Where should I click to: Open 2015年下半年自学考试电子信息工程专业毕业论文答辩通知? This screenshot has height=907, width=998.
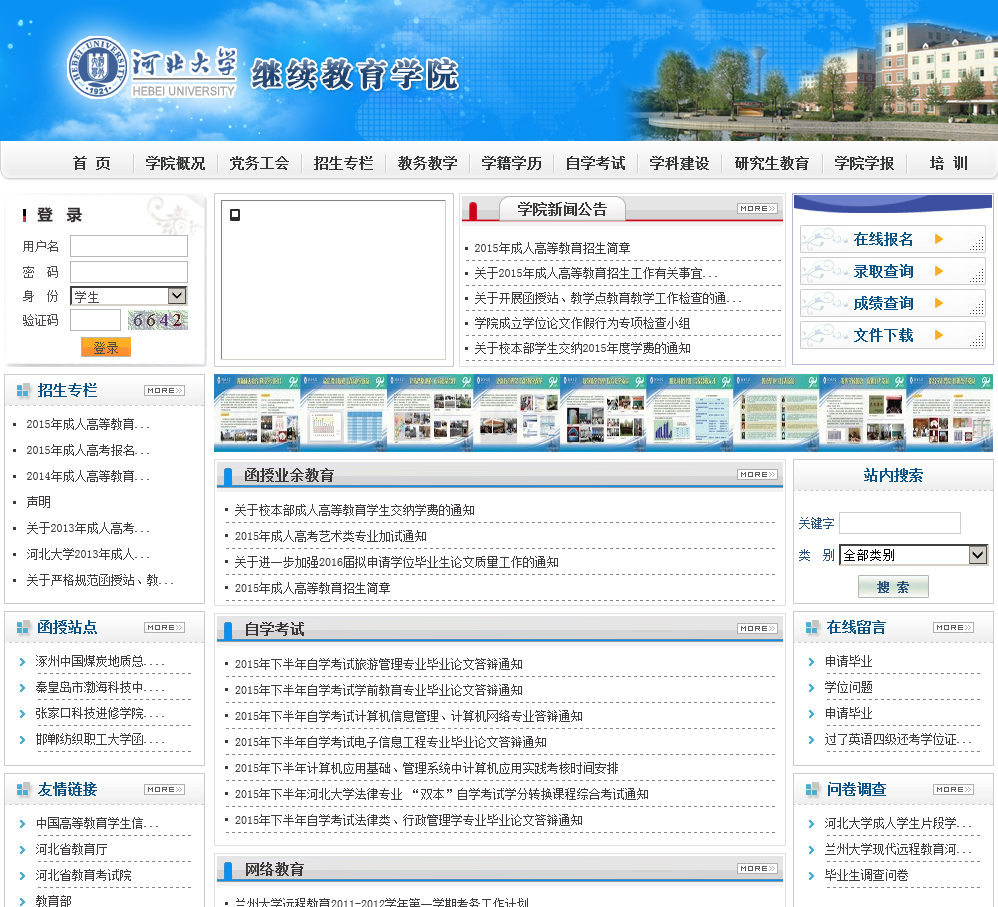390,743
